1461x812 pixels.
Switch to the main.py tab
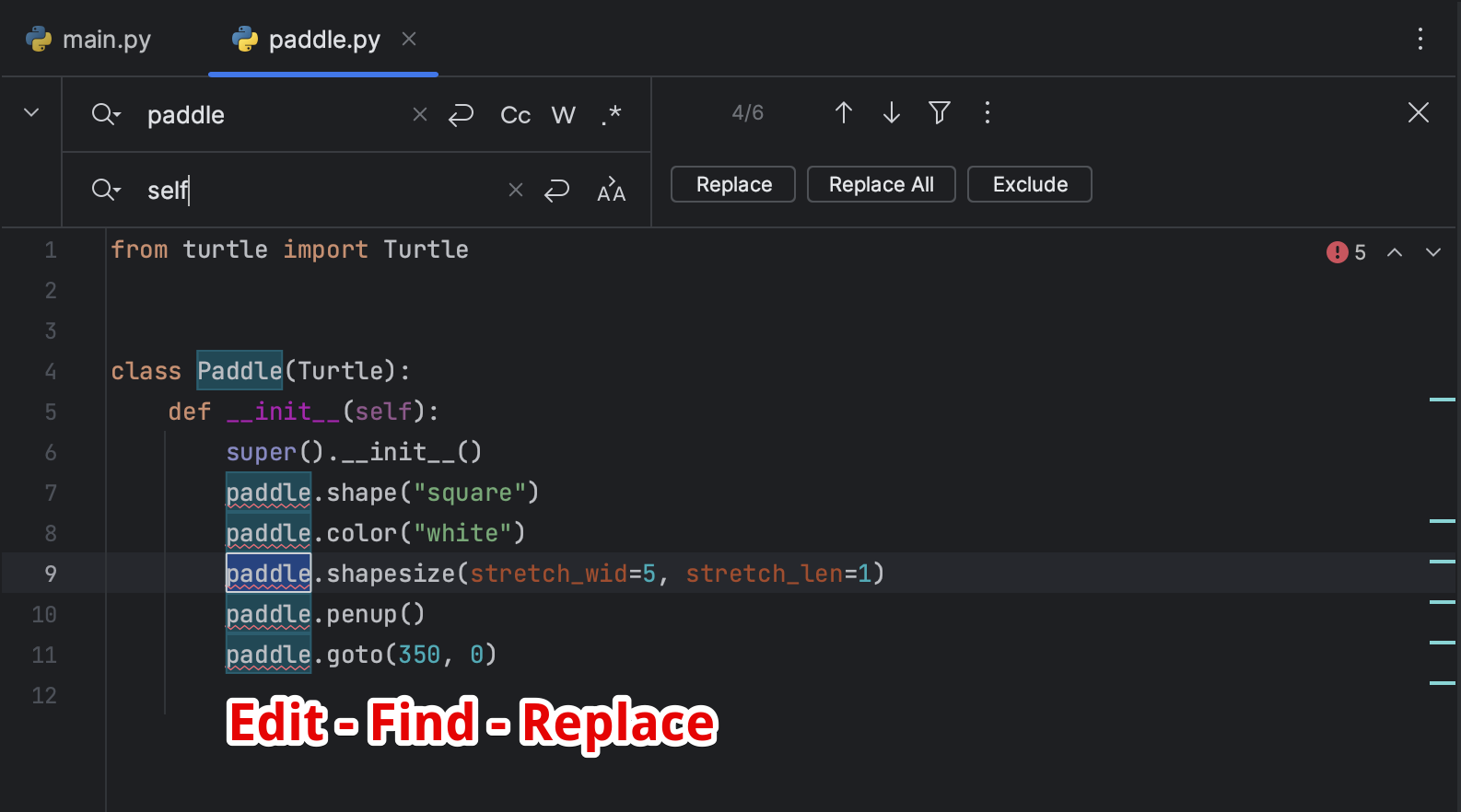pyautogui.click(x=88, y=40)
